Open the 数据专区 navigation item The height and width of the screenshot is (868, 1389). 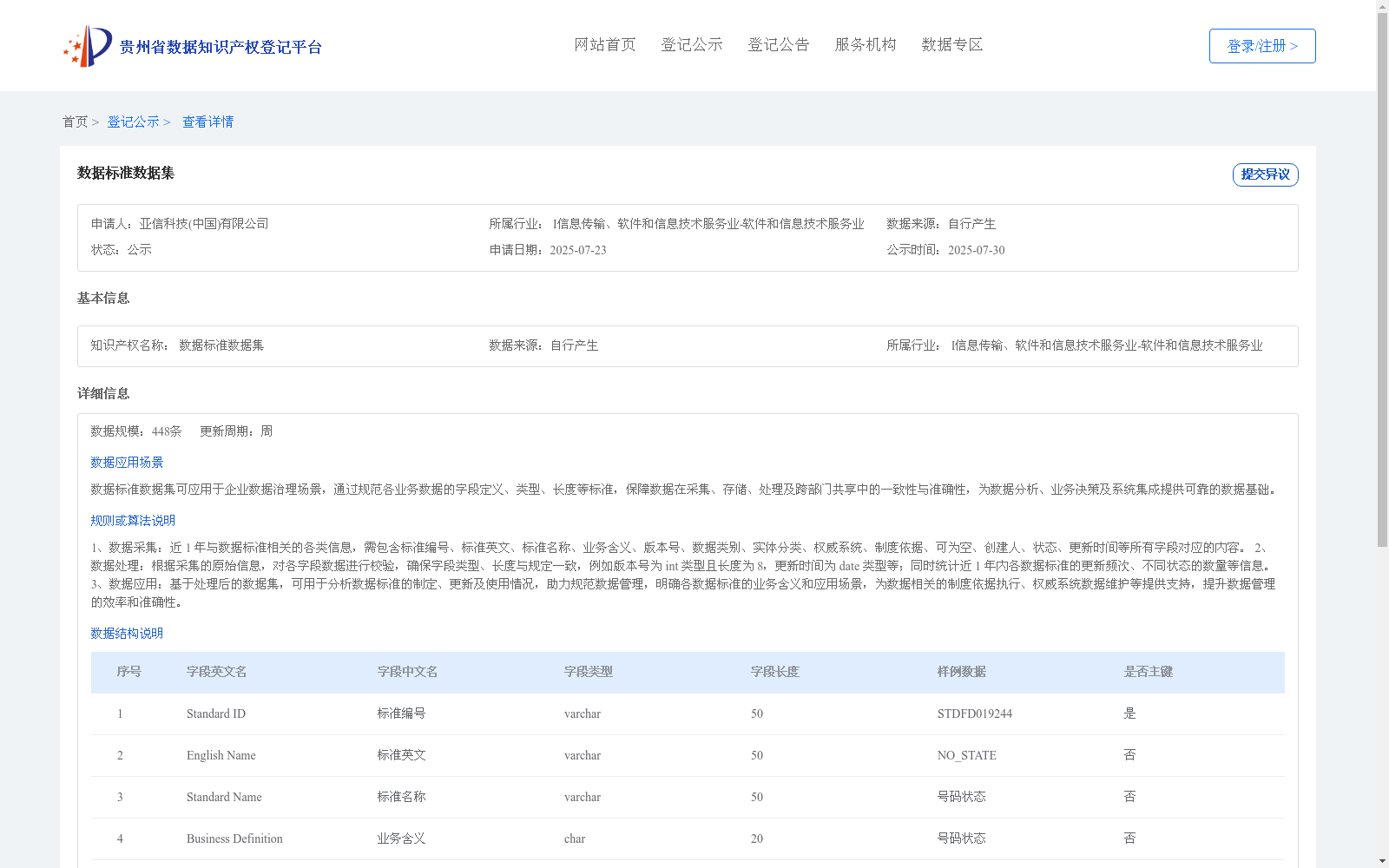coord(952,44)
